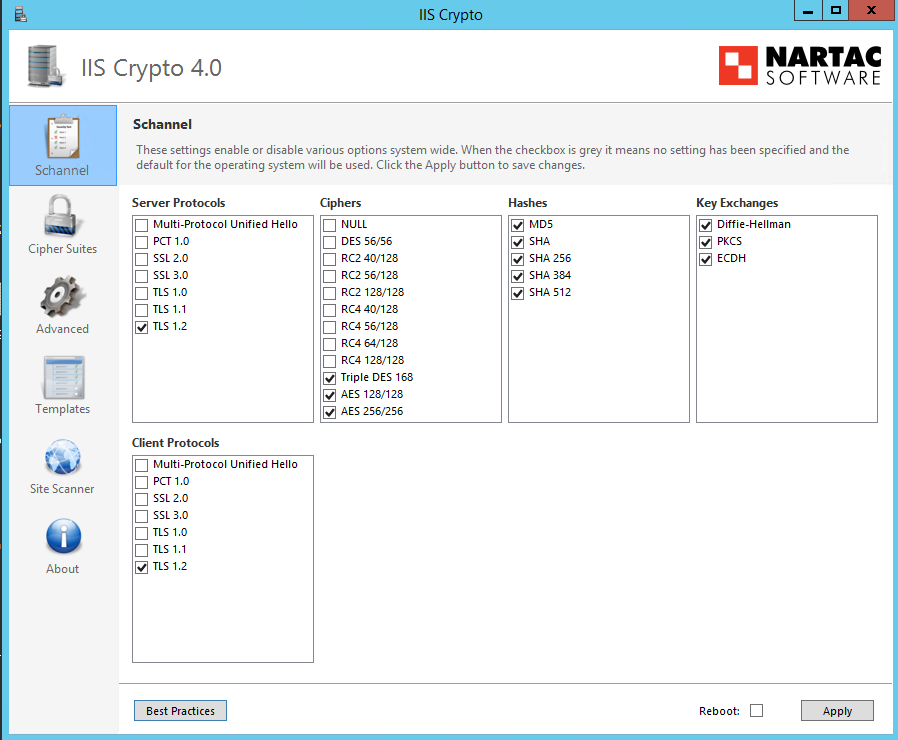898x740 pixels.
Task: Click the Nartac Software logo
Action: tap(800, 66)
